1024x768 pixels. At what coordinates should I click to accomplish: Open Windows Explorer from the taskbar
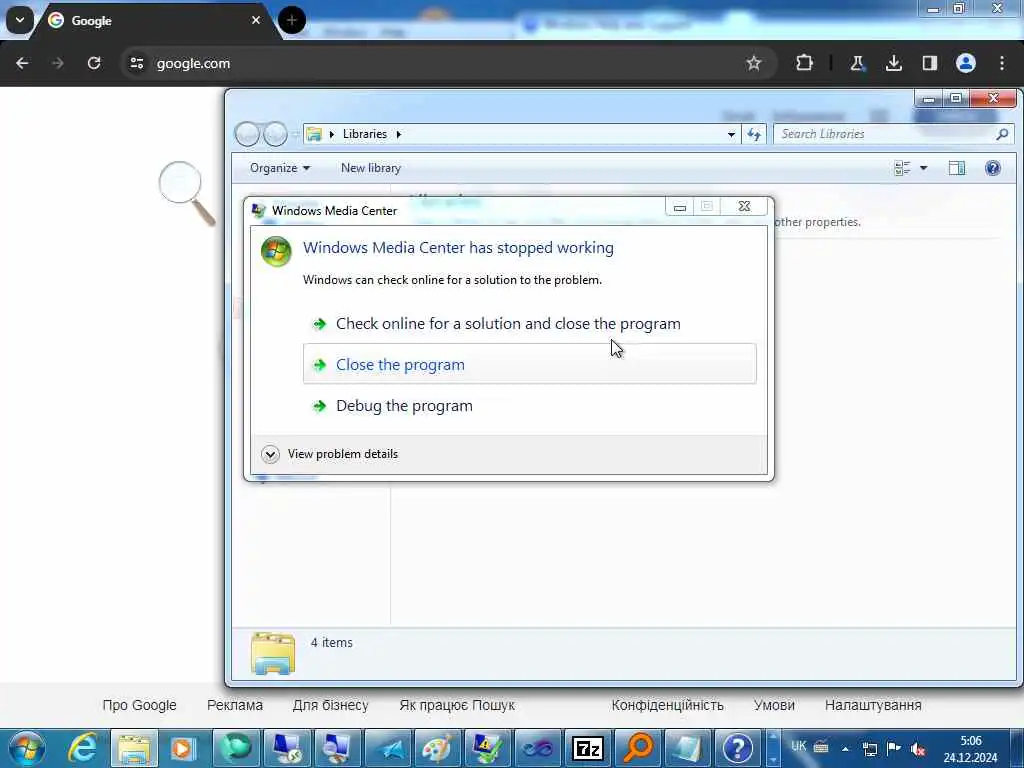[x=135, y=748]
